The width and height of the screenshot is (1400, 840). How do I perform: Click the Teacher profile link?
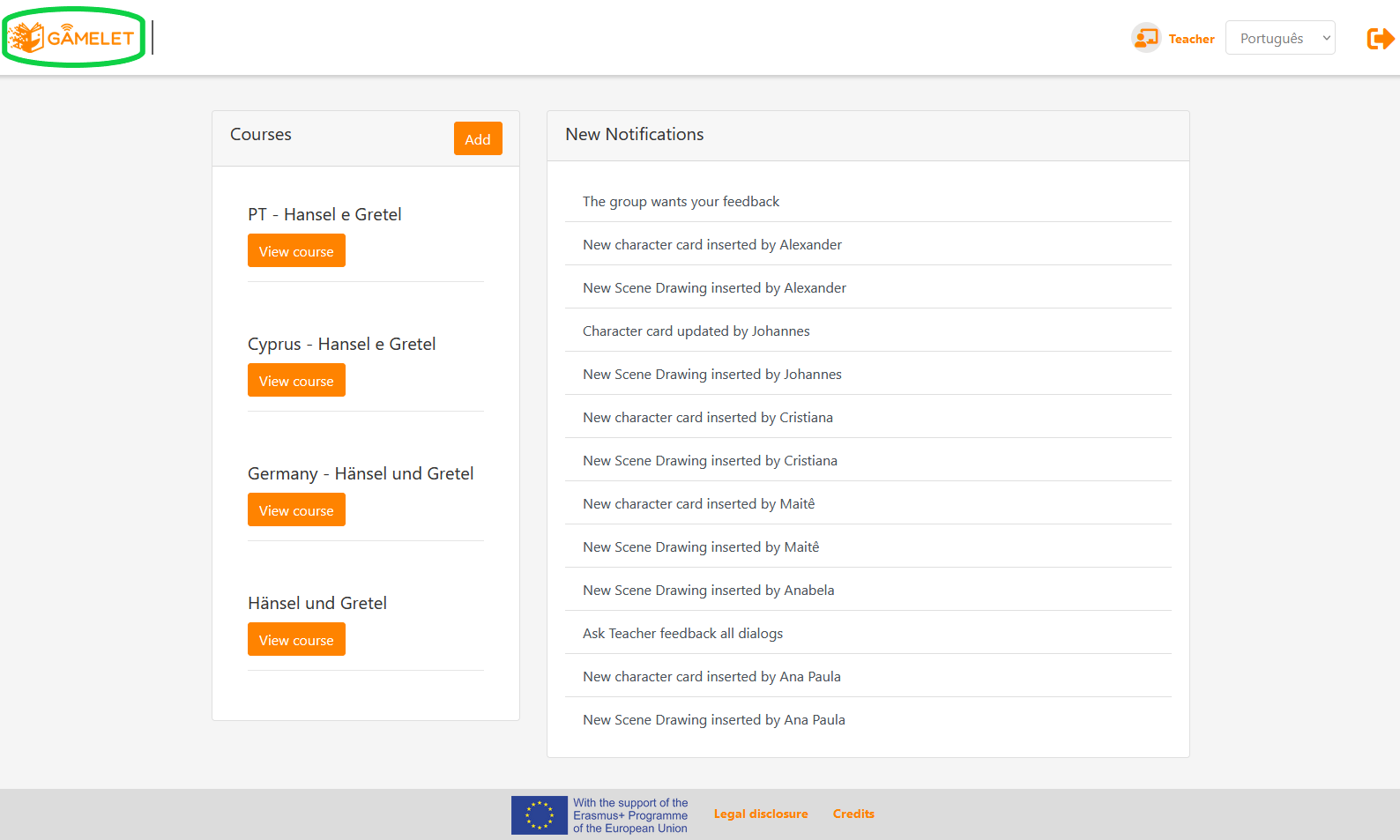(1191, 39)
